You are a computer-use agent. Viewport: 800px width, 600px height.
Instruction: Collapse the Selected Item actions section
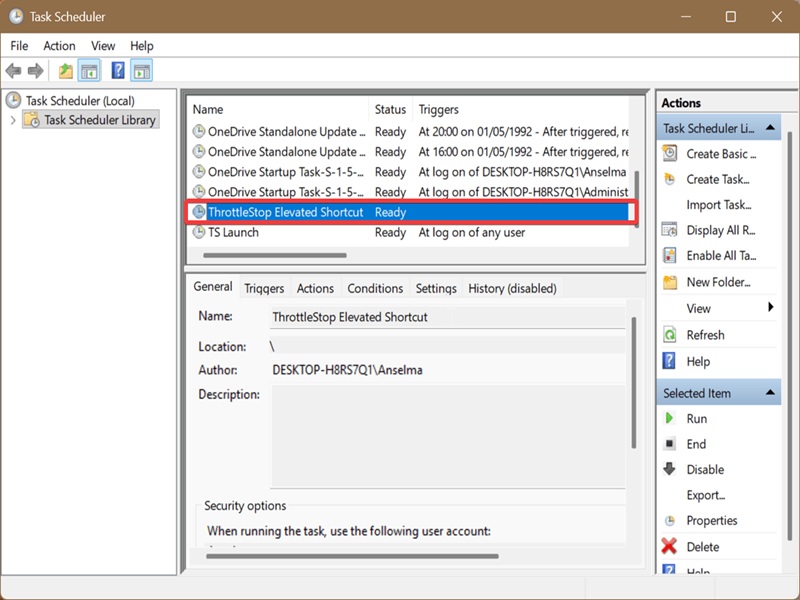(770, 392)
